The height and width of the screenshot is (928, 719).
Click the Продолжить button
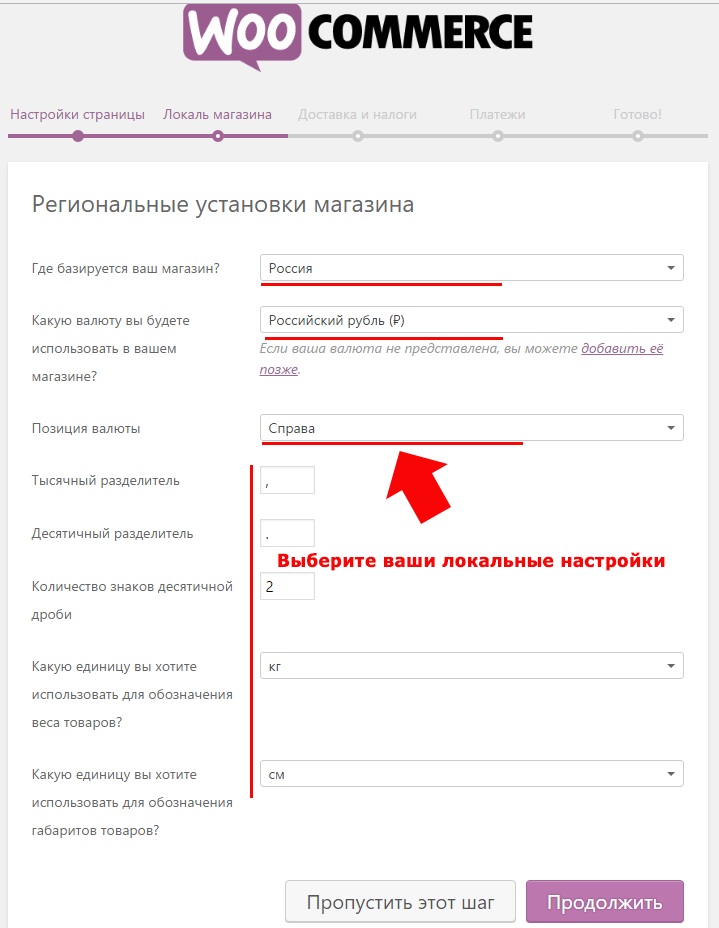tap(605, 902)
